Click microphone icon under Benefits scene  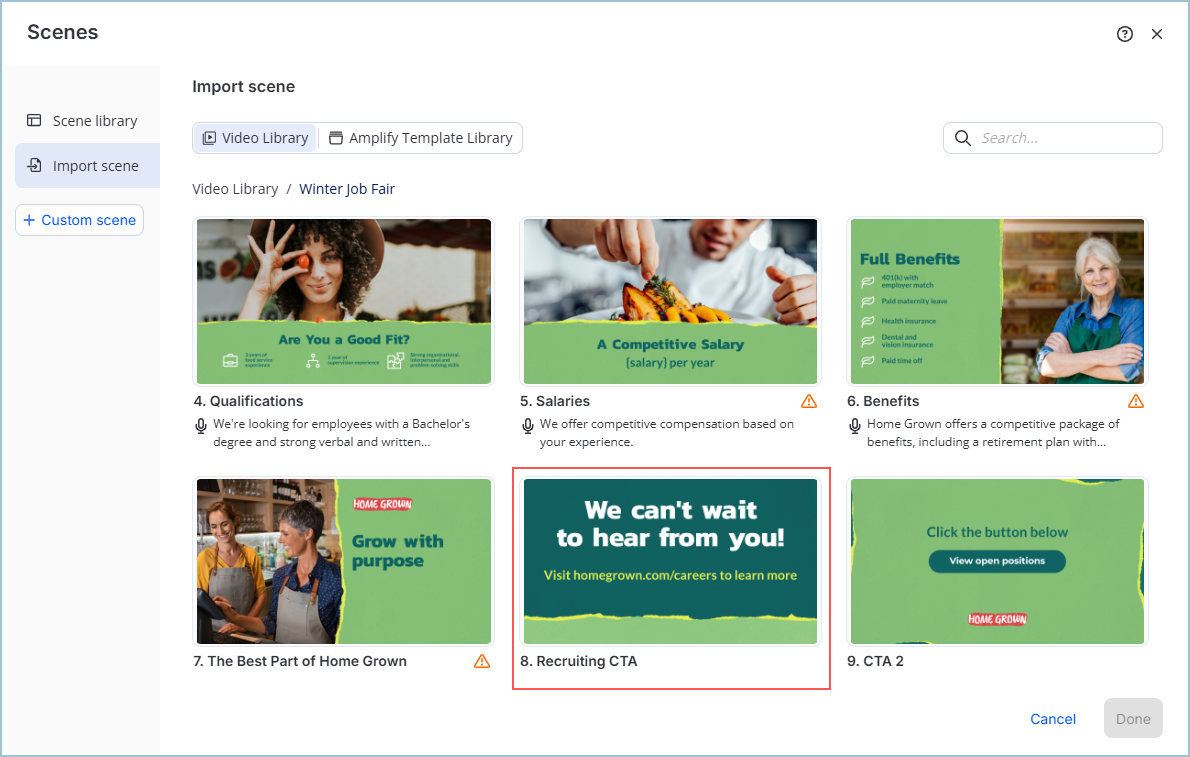point(855,425)
